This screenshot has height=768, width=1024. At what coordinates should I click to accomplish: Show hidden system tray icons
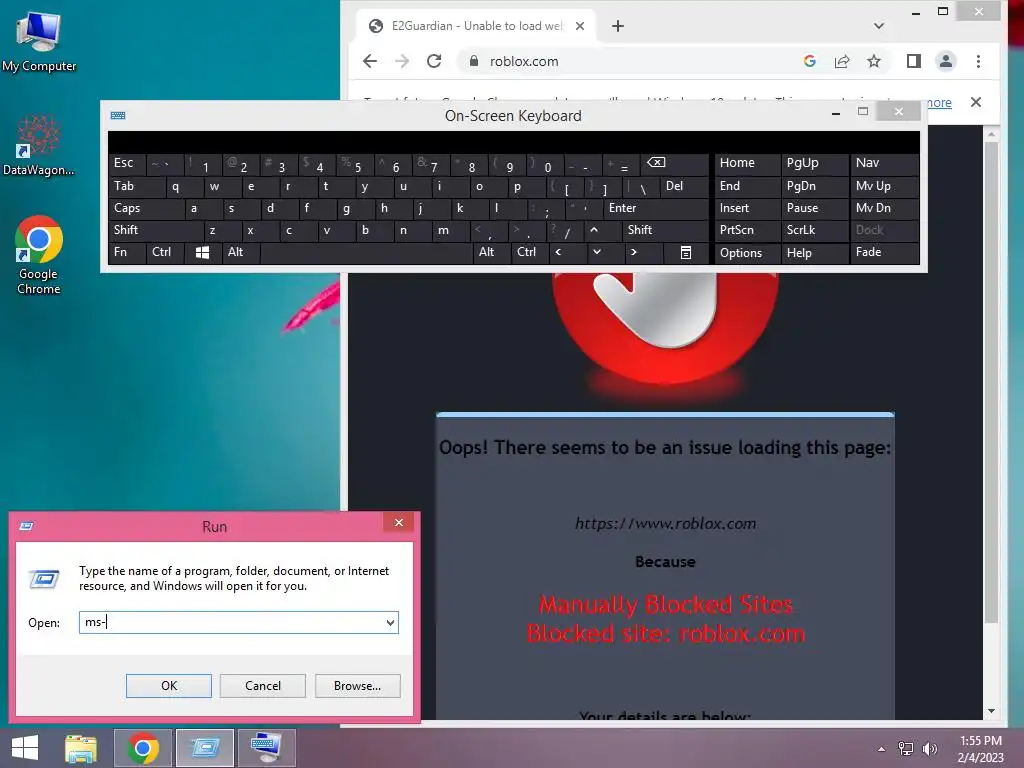coord(882,748)
